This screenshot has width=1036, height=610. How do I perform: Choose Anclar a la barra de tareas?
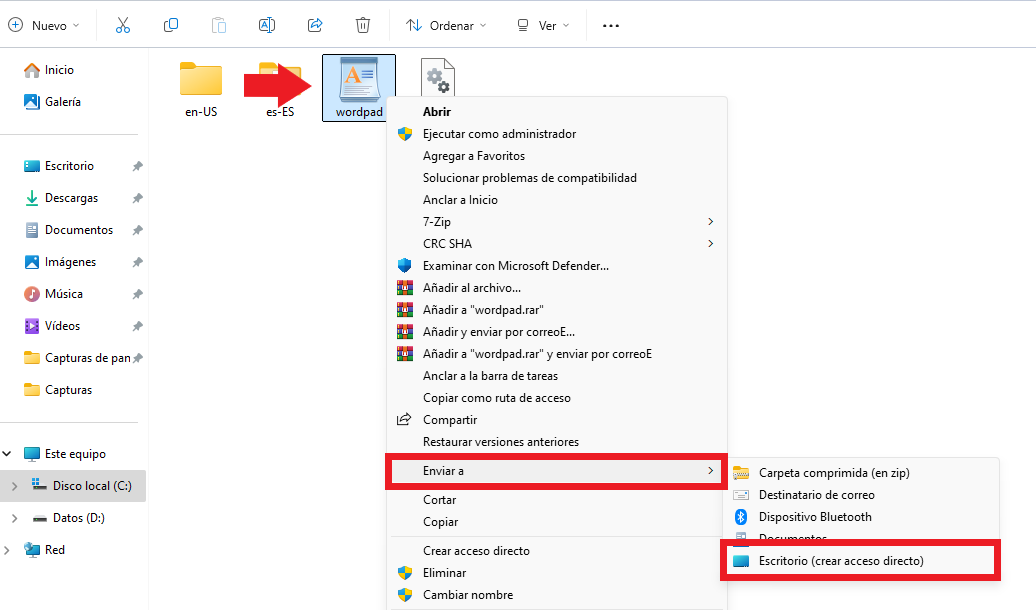pyautogui.click(x=556, y=376)
